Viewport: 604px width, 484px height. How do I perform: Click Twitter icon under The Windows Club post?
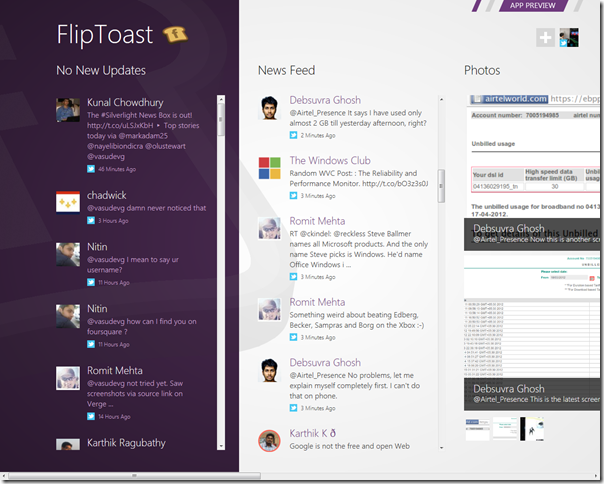pos(294,196)
